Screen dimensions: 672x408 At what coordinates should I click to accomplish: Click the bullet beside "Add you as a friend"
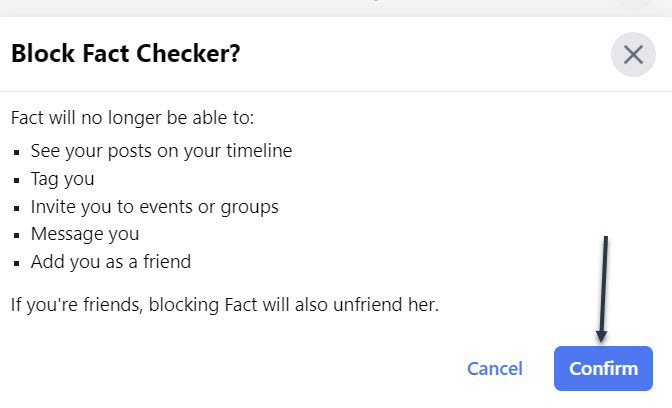tap(17, 263)
